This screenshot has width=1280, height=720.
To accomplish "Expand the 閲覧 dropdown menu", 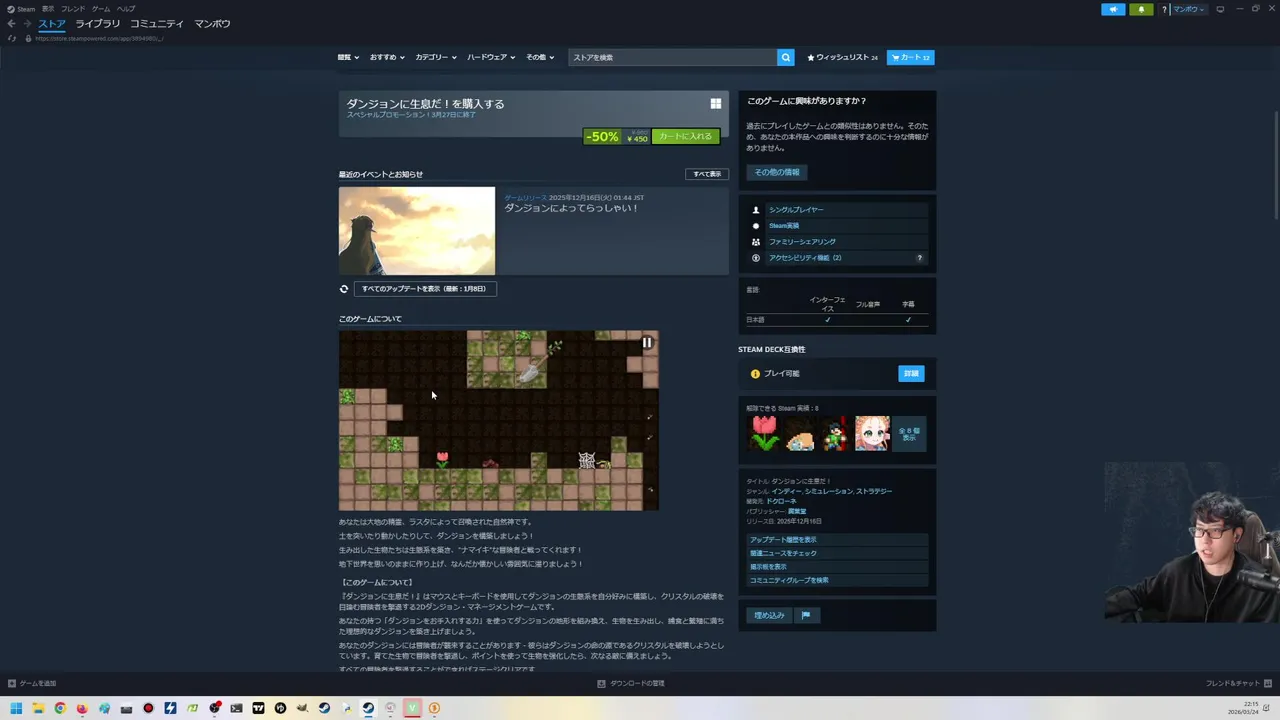I will 347,57.
